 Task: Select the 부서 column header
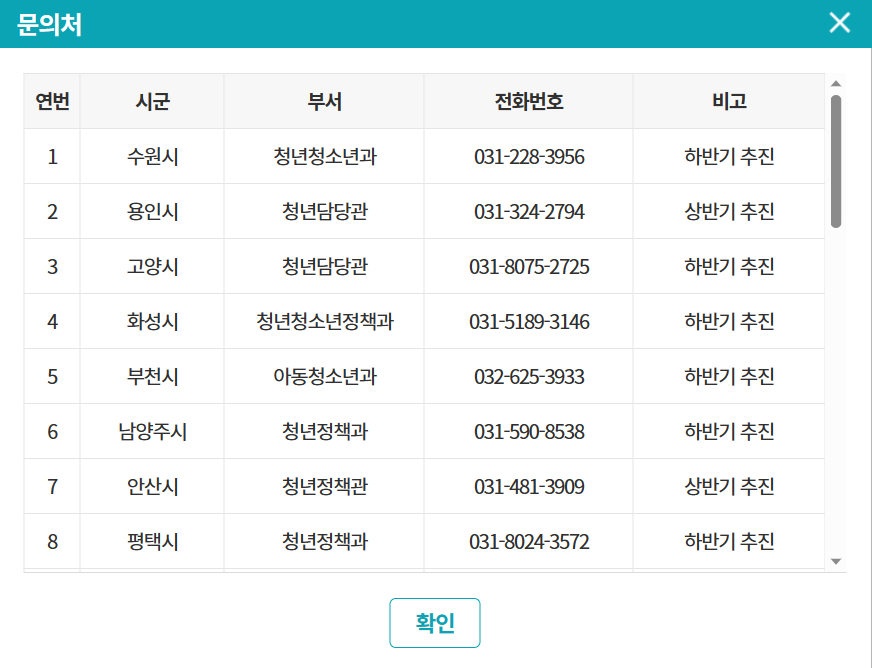pos(323,101)
